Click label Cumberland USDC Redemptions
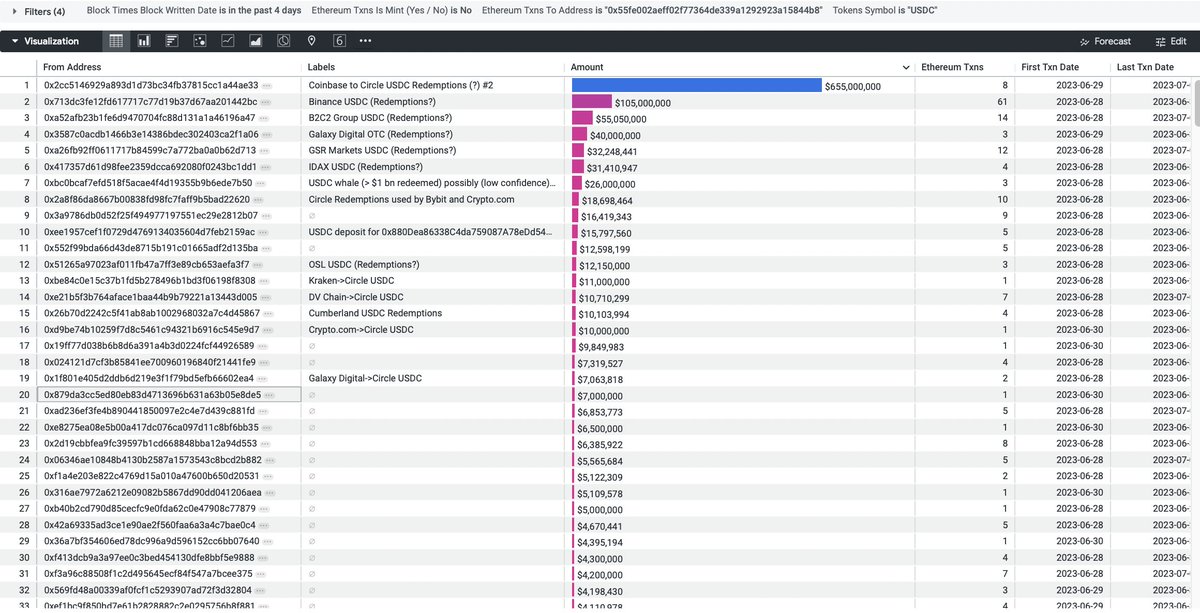This screenshot has width=1200, height=613. (x=375, y=313)
